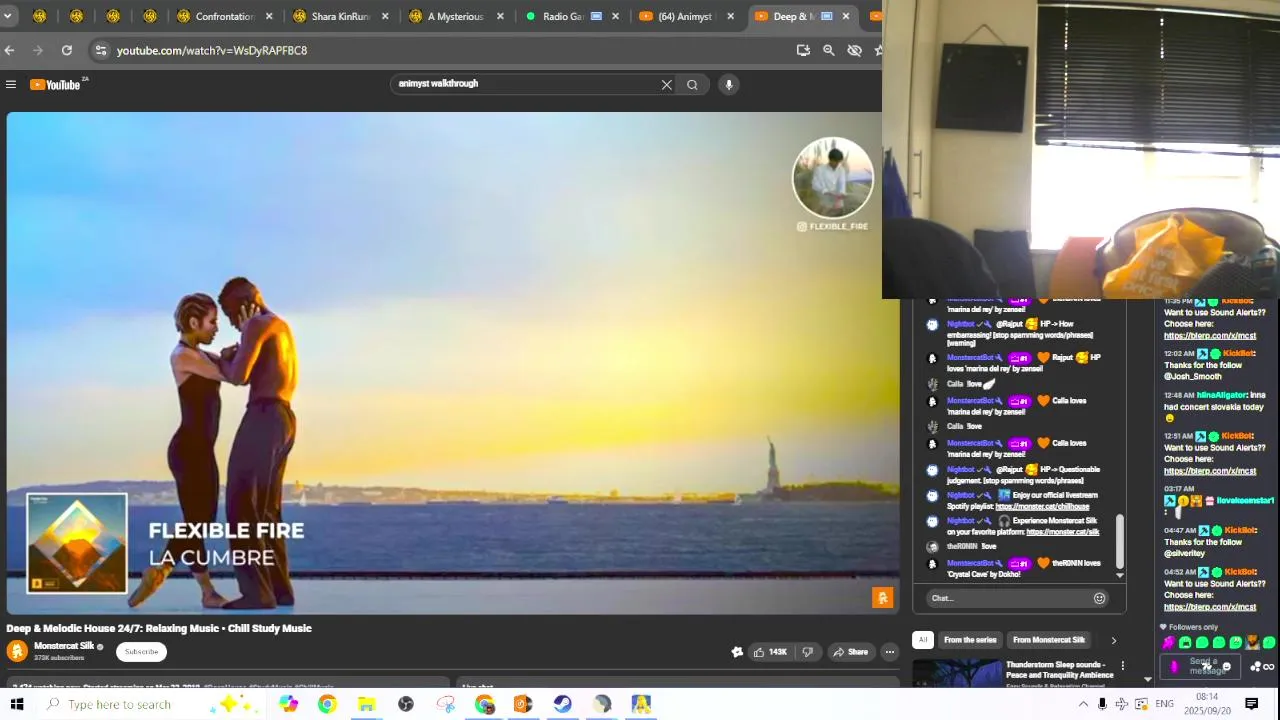Click the YouTube live chat message input
Viewport: 1280px width, 720px height.
(1008, 598)
